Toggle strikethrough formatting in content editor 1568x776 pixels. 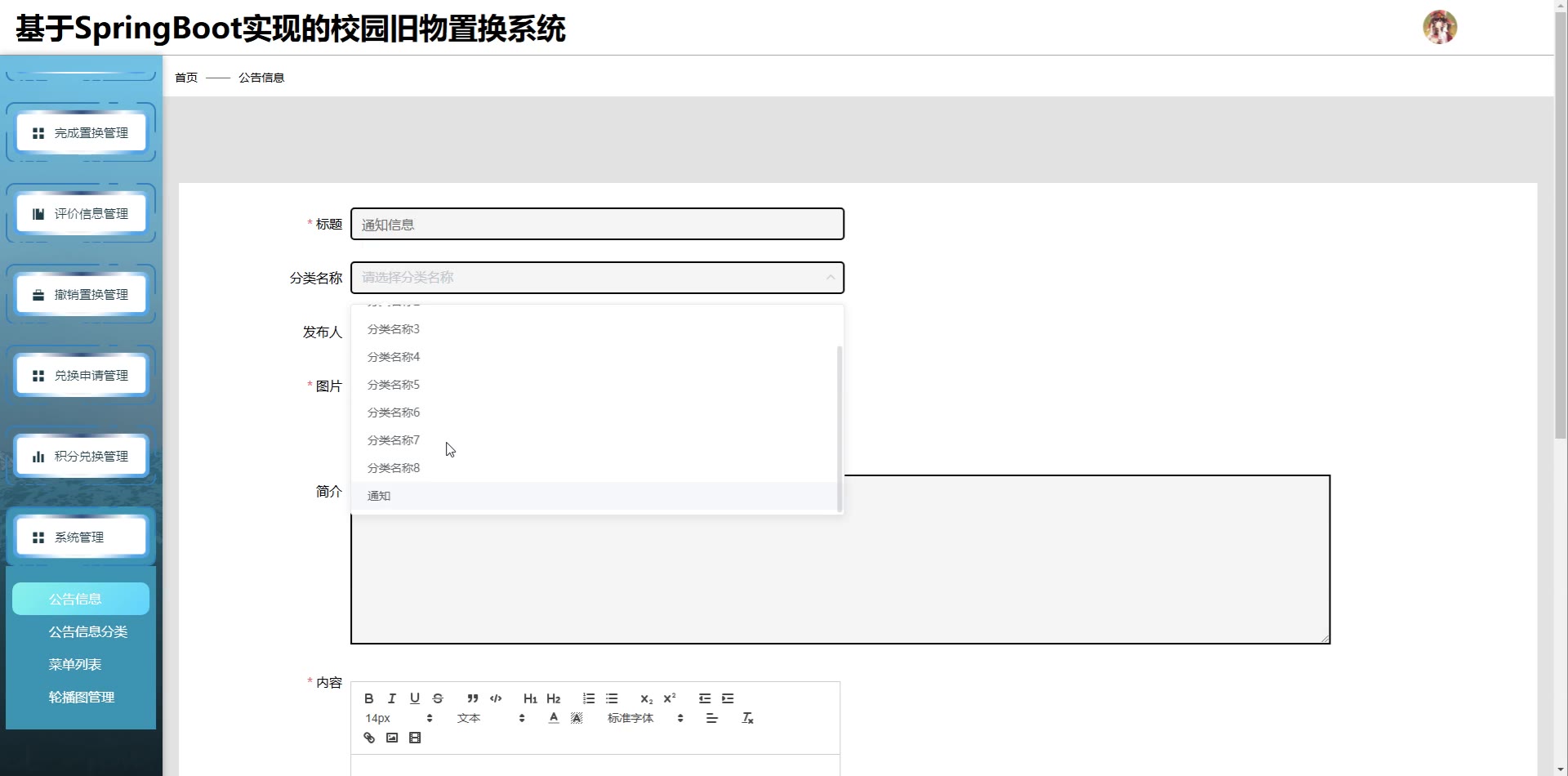[438, 698]
